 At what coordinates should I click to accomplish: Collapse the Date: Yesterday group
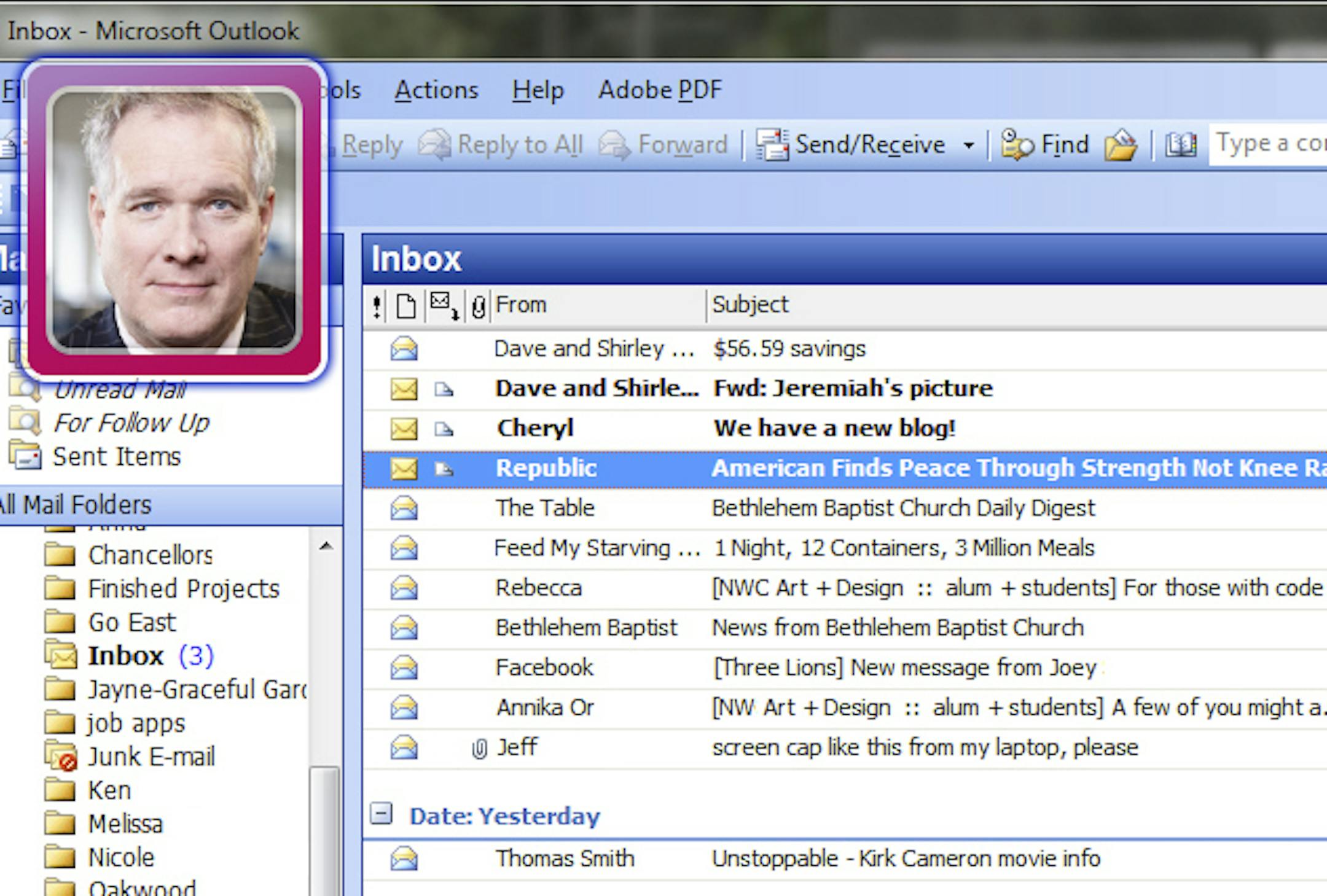coord(381,814)
